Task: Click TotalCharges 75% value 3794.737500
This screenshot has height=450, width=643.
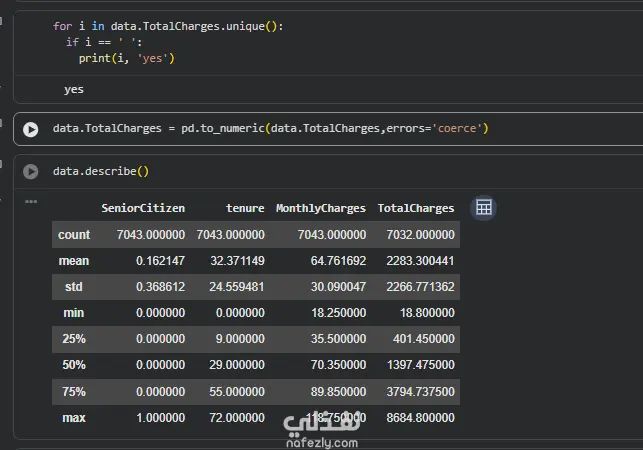Action: click(420, 392)
